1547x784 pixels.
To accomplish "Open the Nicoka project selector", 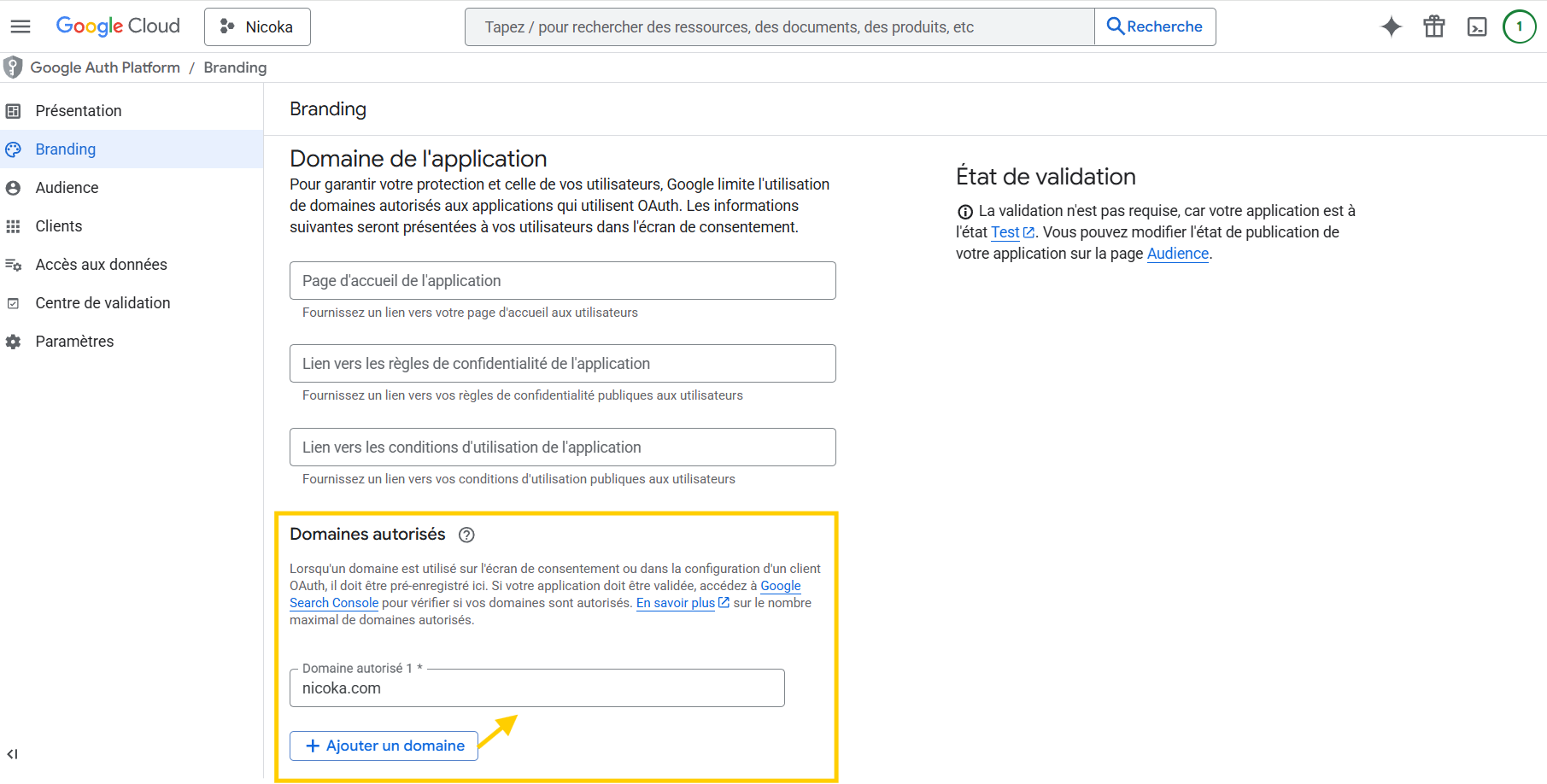I will (257, 26).
